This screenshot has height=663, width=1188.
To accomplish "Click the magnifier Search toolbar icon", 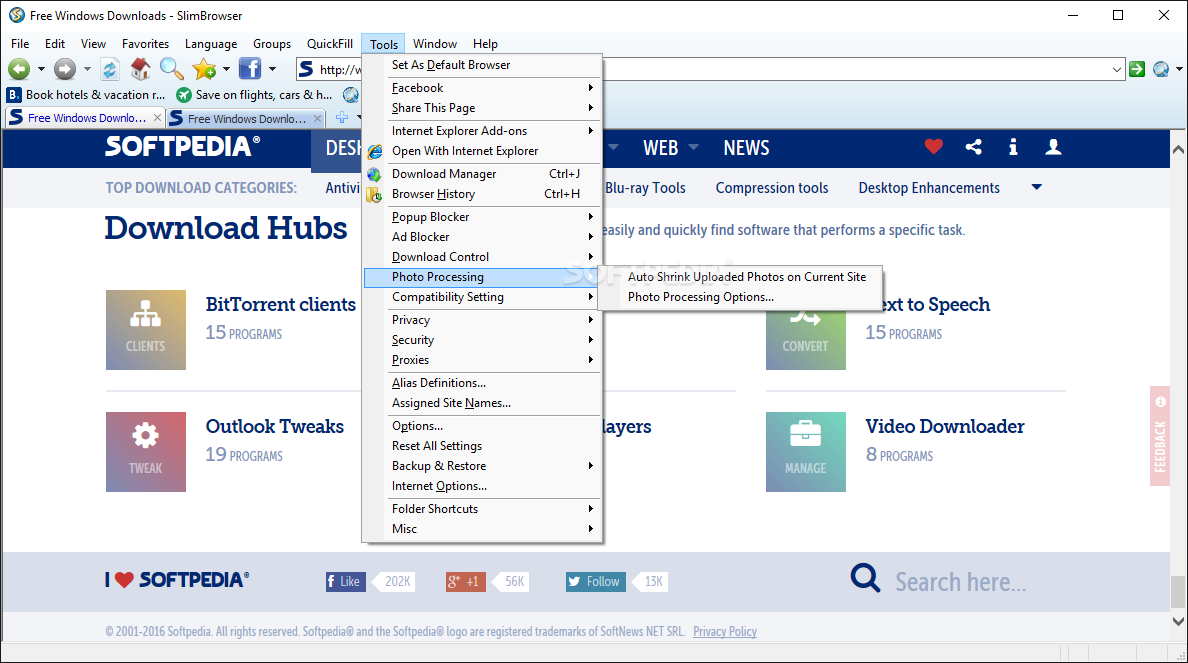I will coord(171,69).
